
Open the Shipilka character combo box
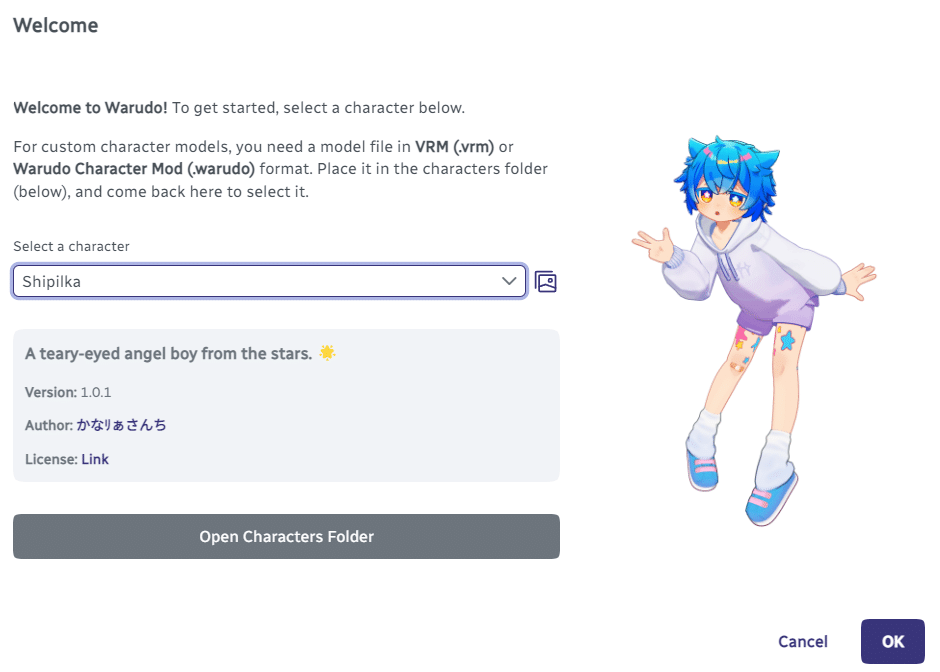click(x=260, y=282)
